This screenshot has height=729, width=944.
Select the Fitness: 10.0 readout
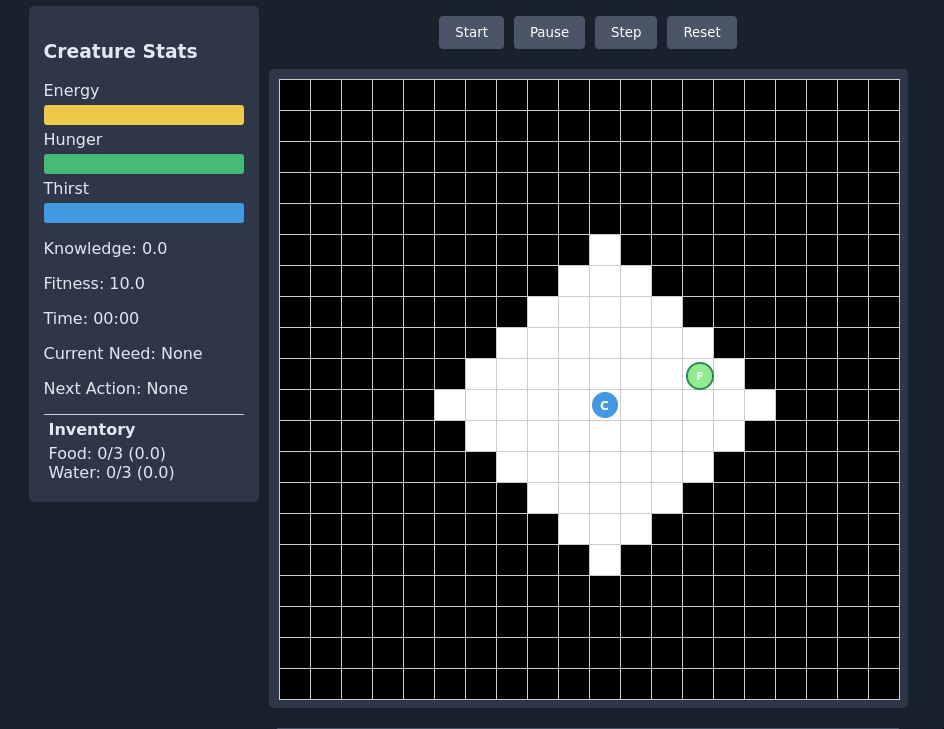click(94, 283)
